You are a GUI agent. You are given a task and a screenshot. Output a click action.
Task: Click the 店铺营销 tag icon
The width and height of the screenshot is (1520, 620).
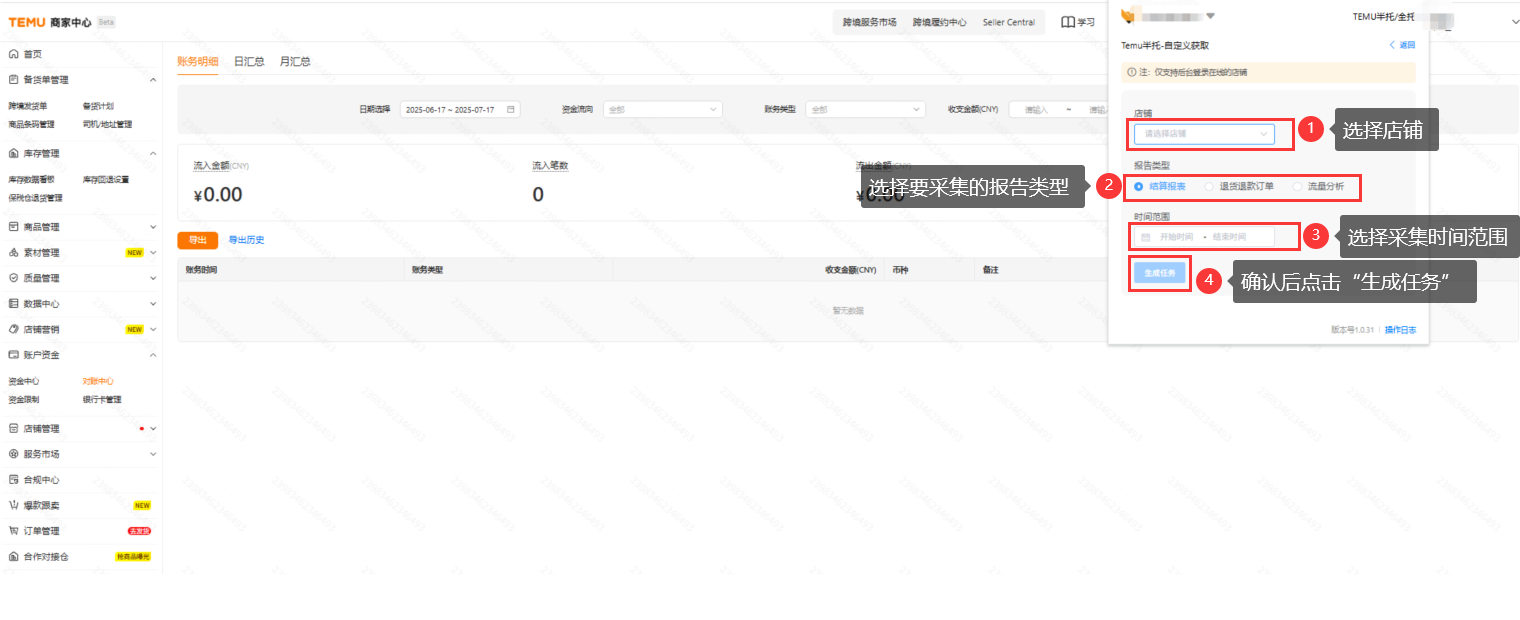13,329
